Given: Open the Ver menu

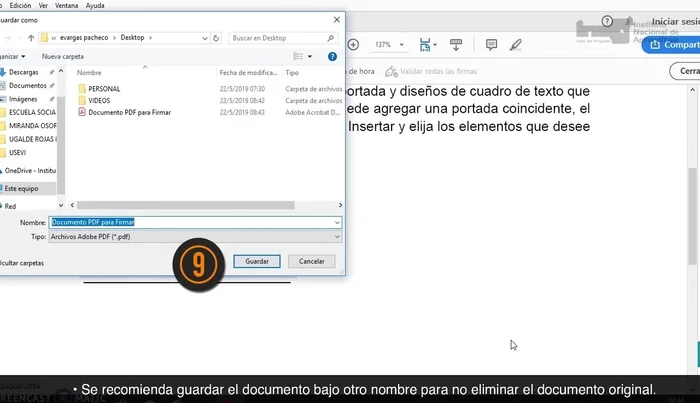Looking at the screenshot, I should point(43,5).
